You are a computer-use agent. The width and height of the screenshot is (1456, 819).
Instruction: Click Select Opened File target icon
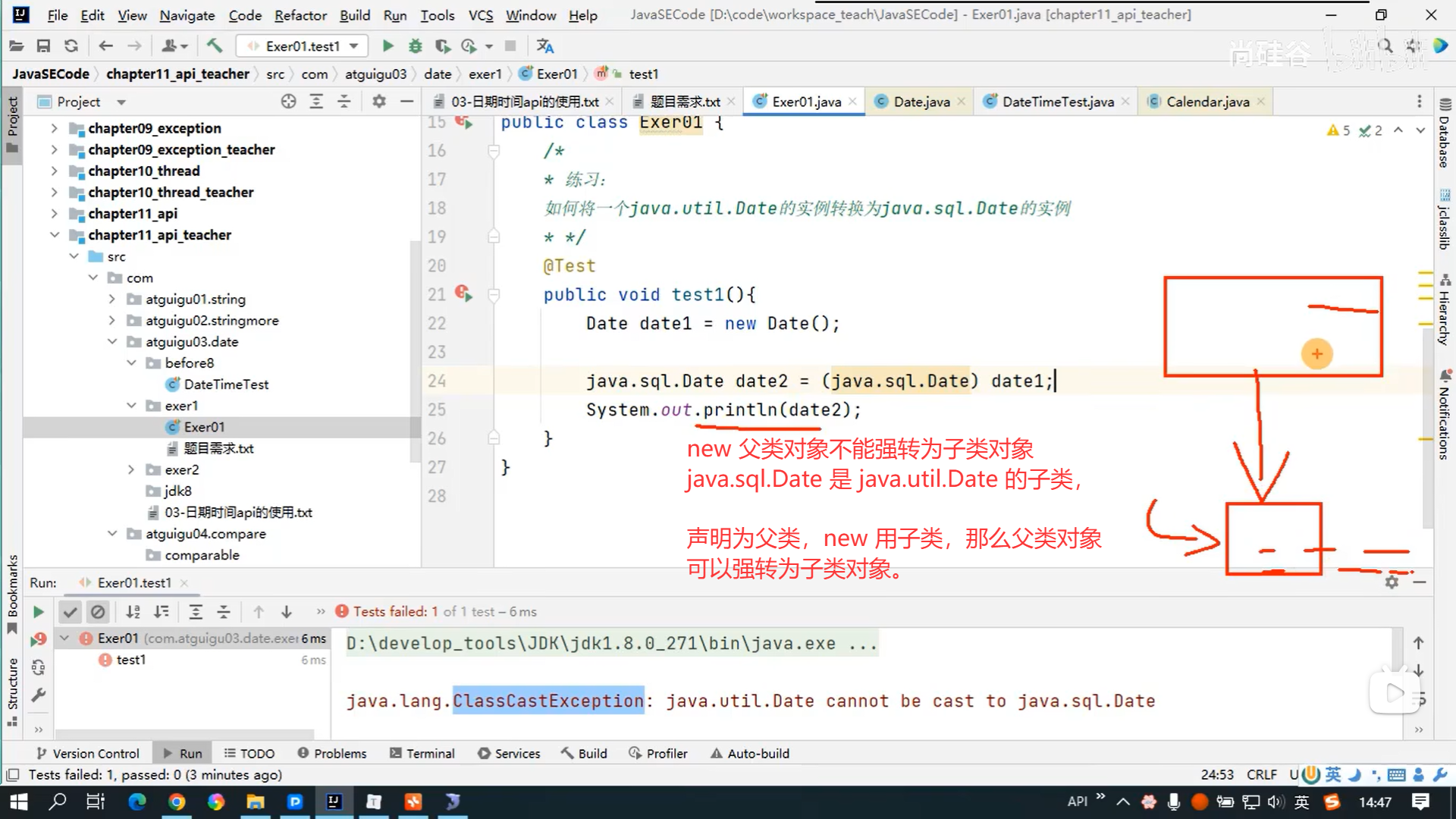(x=288, y=102)
